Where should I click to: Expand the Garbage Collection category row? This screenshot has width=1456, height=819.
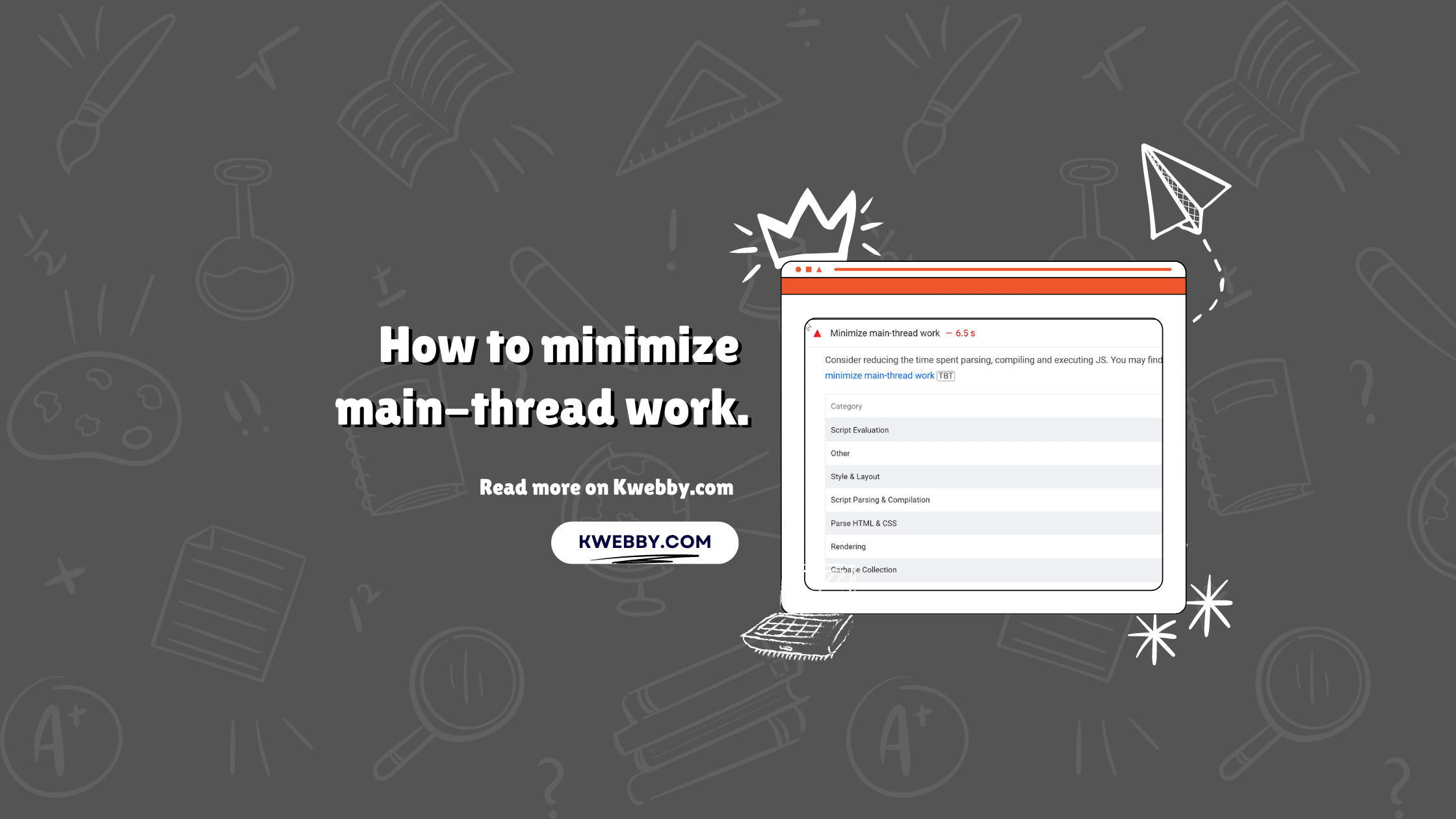(863, 569)
